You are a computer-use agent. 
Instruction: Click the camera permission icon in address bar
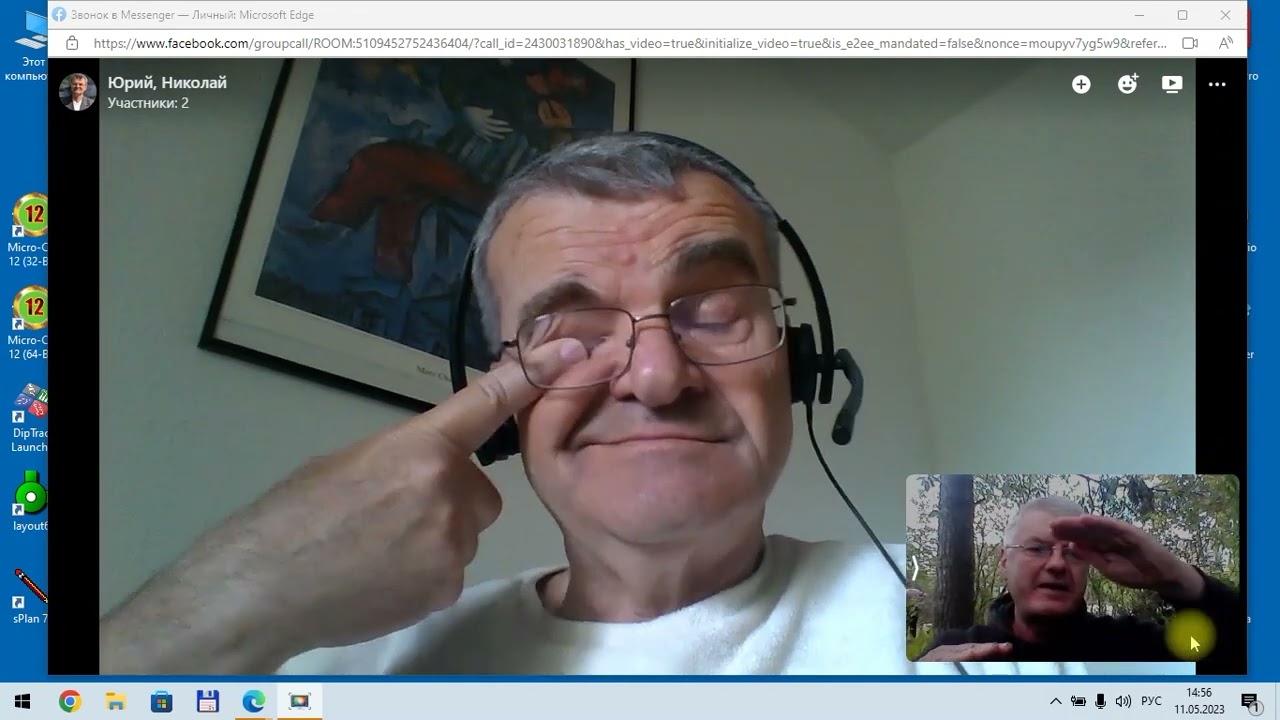click(1190, 43)
